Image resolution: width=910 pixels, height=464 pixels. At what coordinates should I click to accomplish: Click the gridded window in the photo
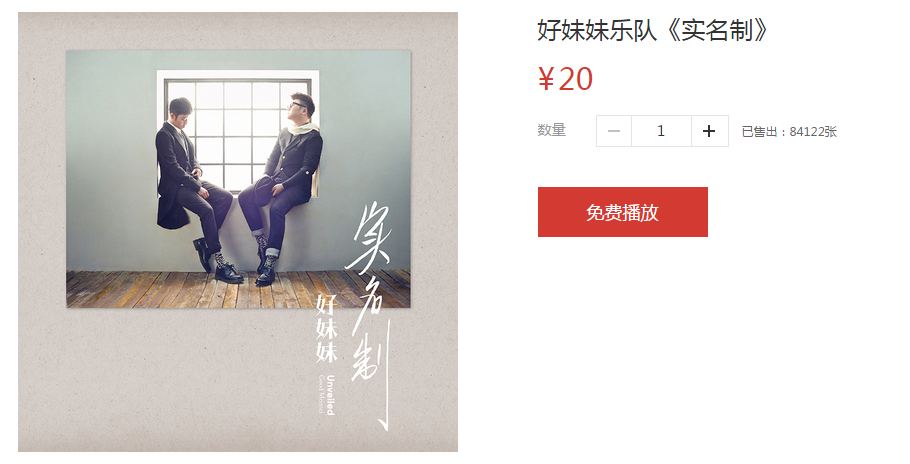point(238,132)
